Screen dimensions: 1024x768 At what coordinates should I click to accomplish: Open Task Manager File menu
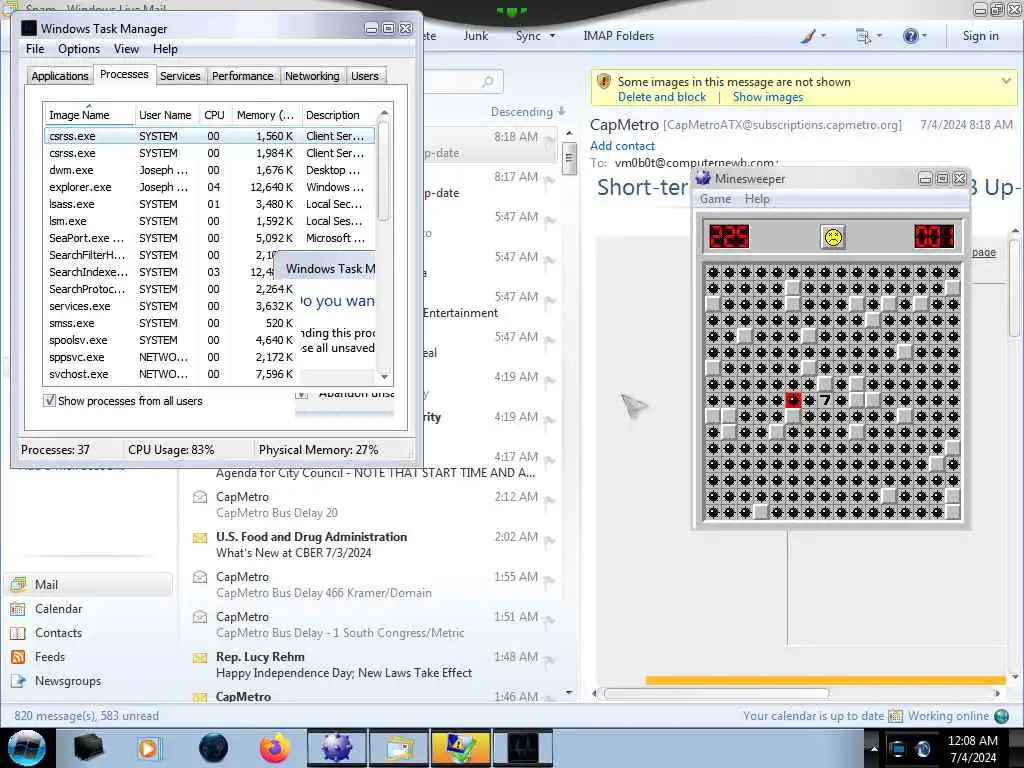pos(35,49)
